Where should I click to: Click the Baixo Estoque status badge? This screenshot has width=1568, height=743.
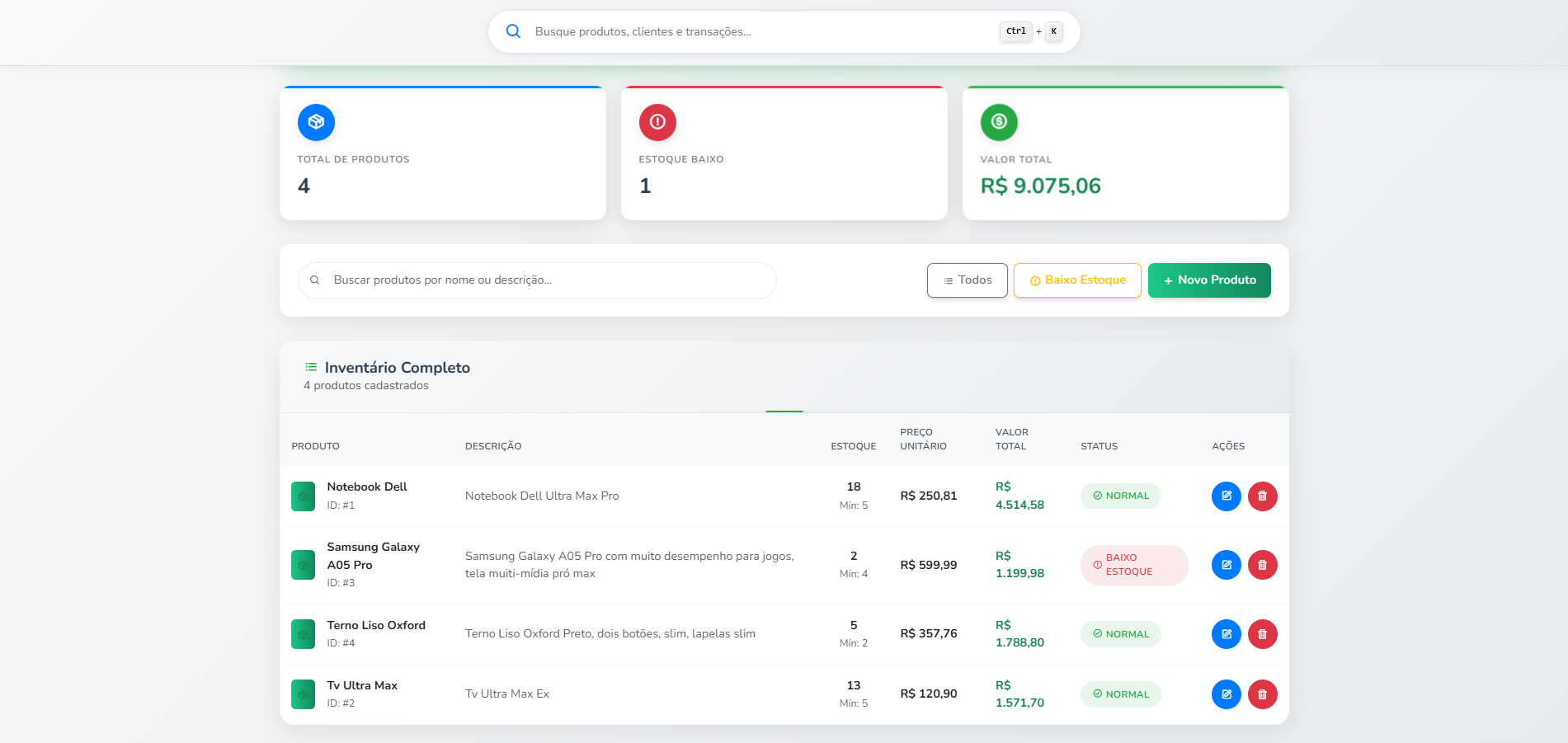click(x=1133, y=565)
